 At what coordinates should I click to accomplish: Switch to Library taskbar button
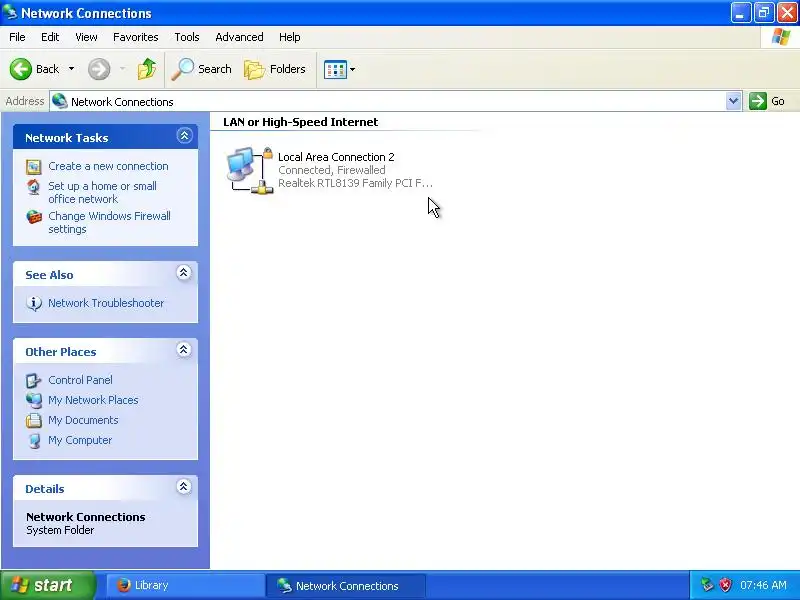(x=185, y=585)
